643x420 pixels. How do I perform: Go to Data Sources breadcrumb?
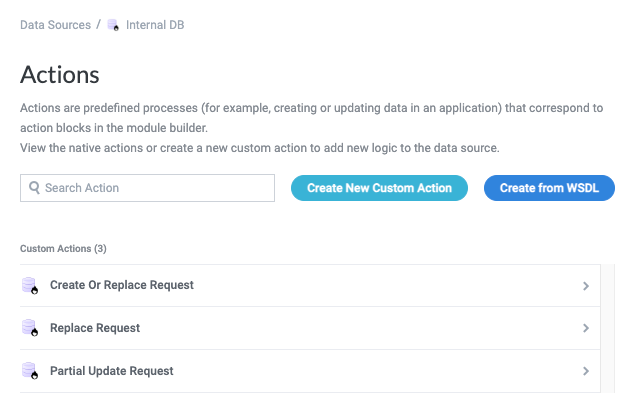[55, 25]
